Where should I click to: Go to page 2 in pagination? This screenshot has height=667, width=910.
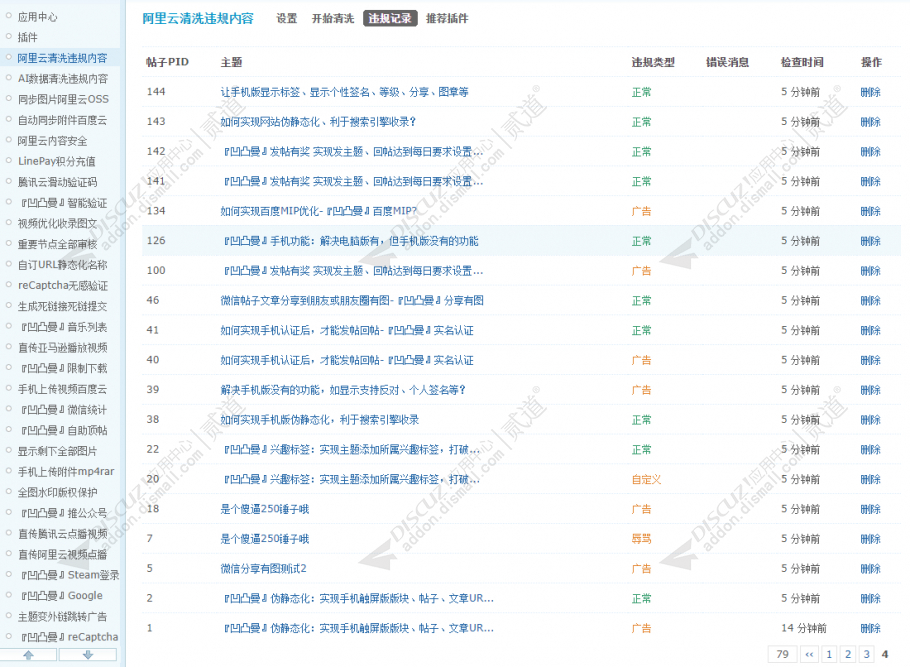[848, 654]
